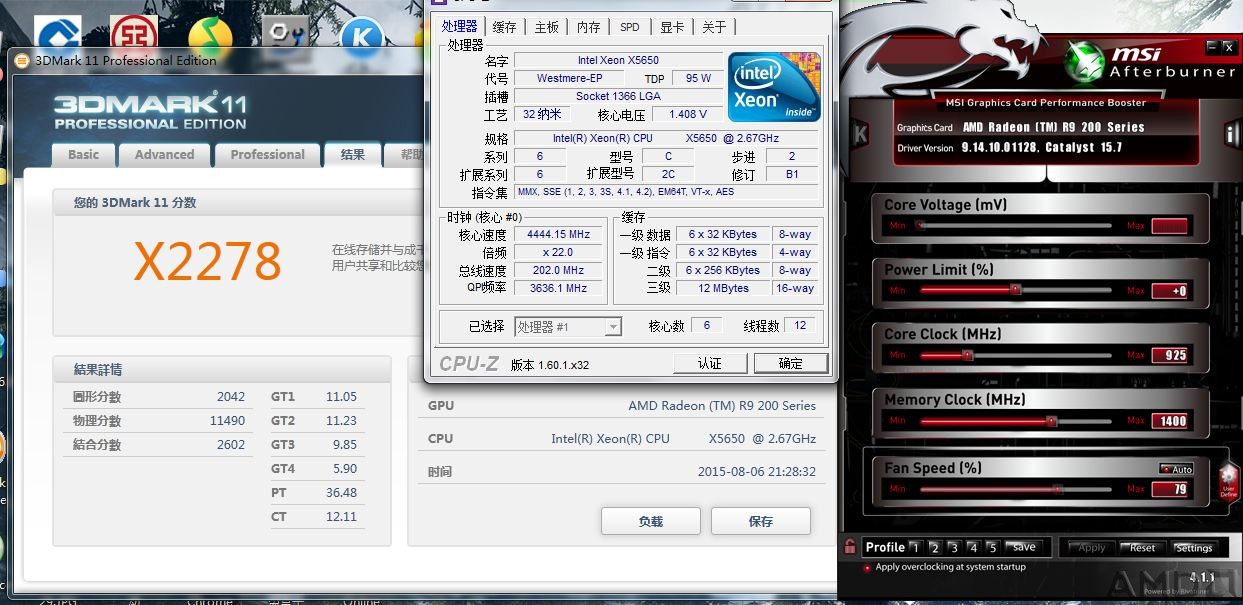
Task: Click the 名字 field Intel Xeon X5650
Action: [618, 61]
